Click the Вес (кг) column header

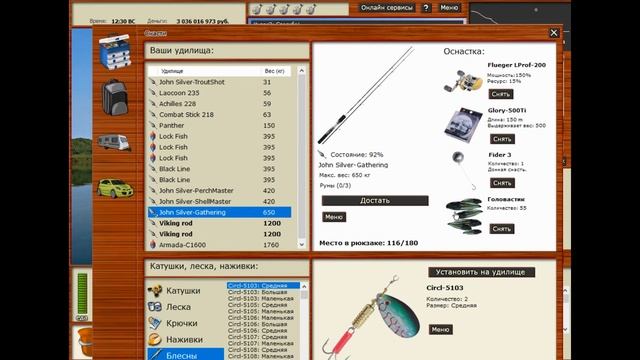click(276, 71)
